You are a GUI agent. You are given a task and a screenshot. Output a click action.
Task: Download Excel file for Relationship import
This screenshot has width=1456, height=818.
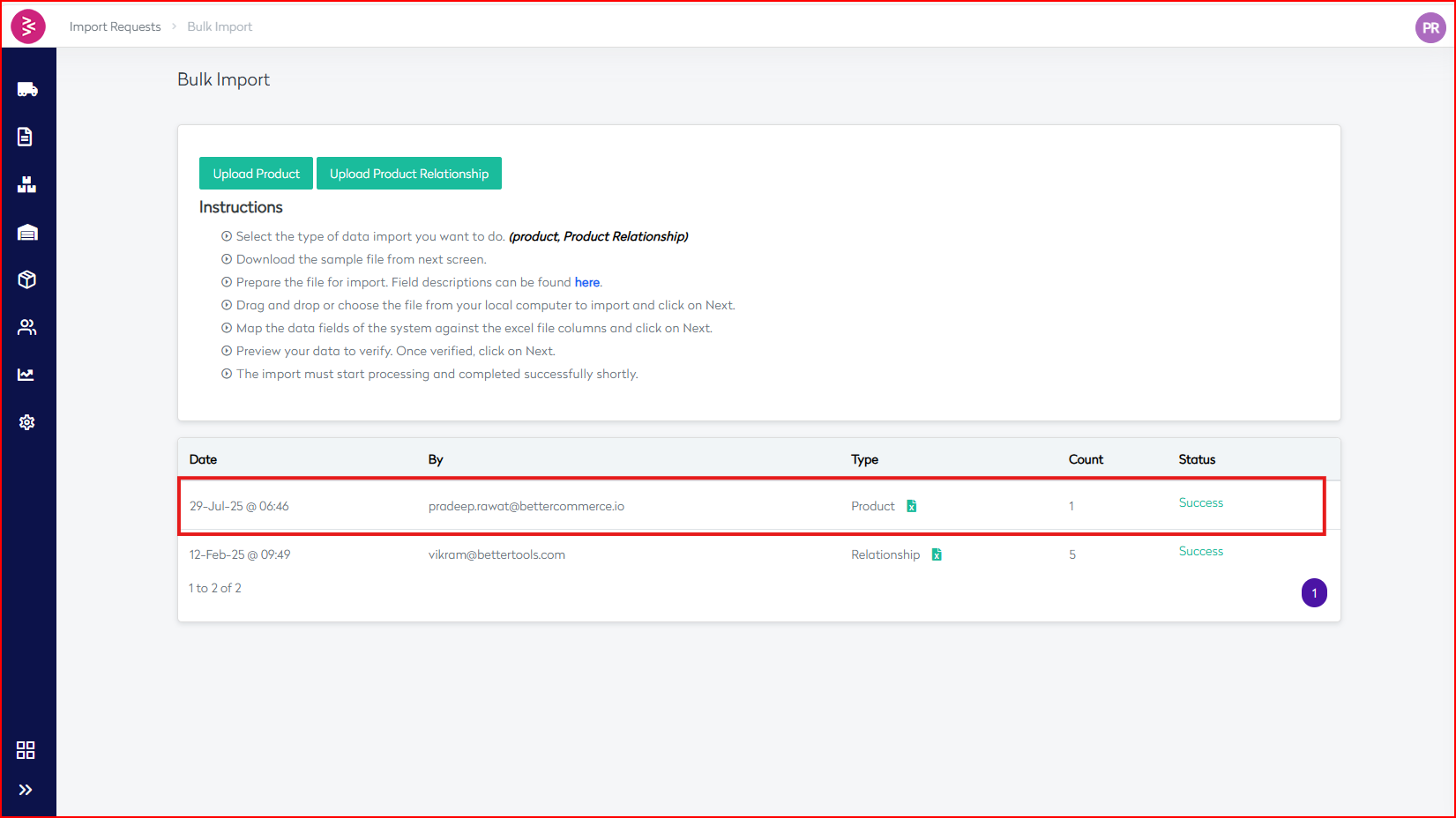(x=937, y=554)
